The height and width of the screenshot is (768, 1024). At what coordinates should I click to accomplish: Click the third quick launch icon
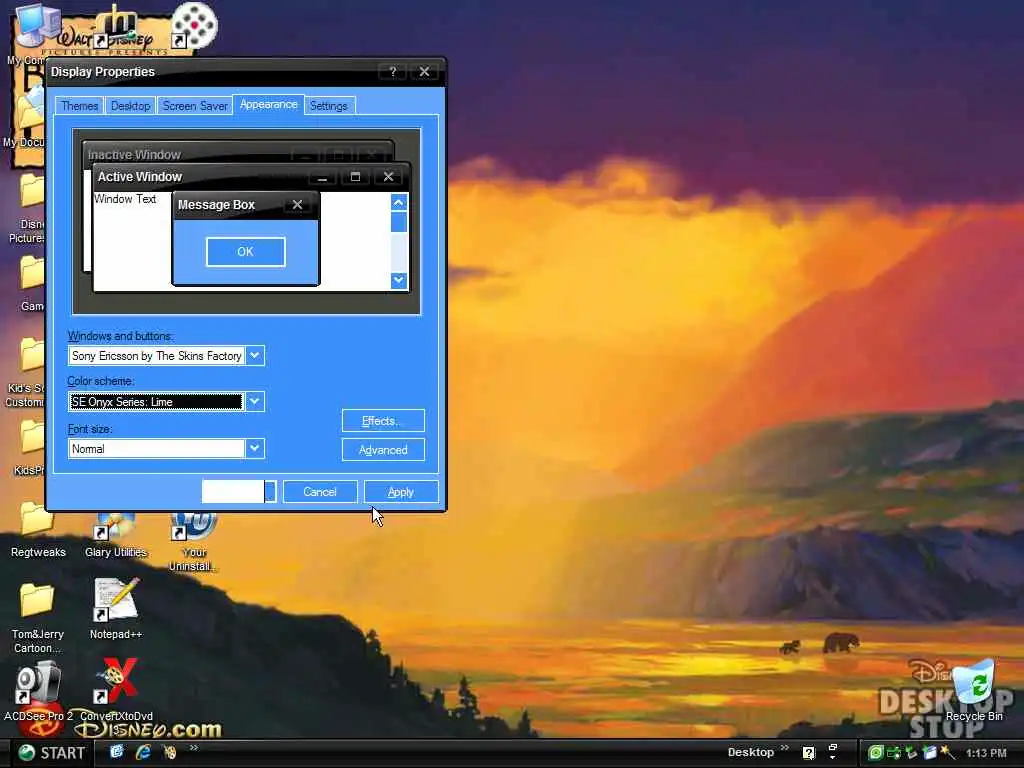tap(170, 753)
